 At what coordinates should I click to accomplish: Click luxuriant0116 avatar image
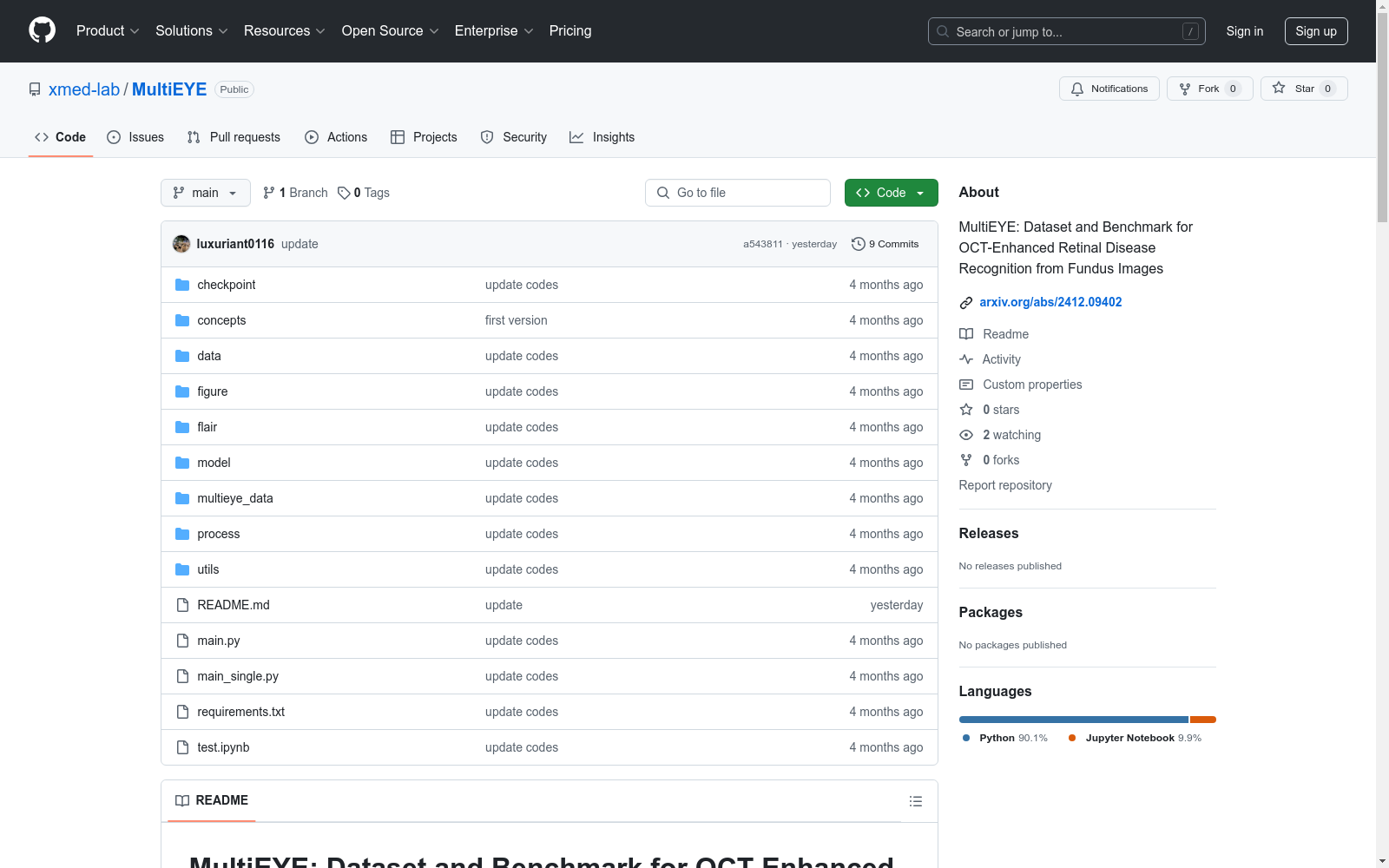[x=181, y=244]
